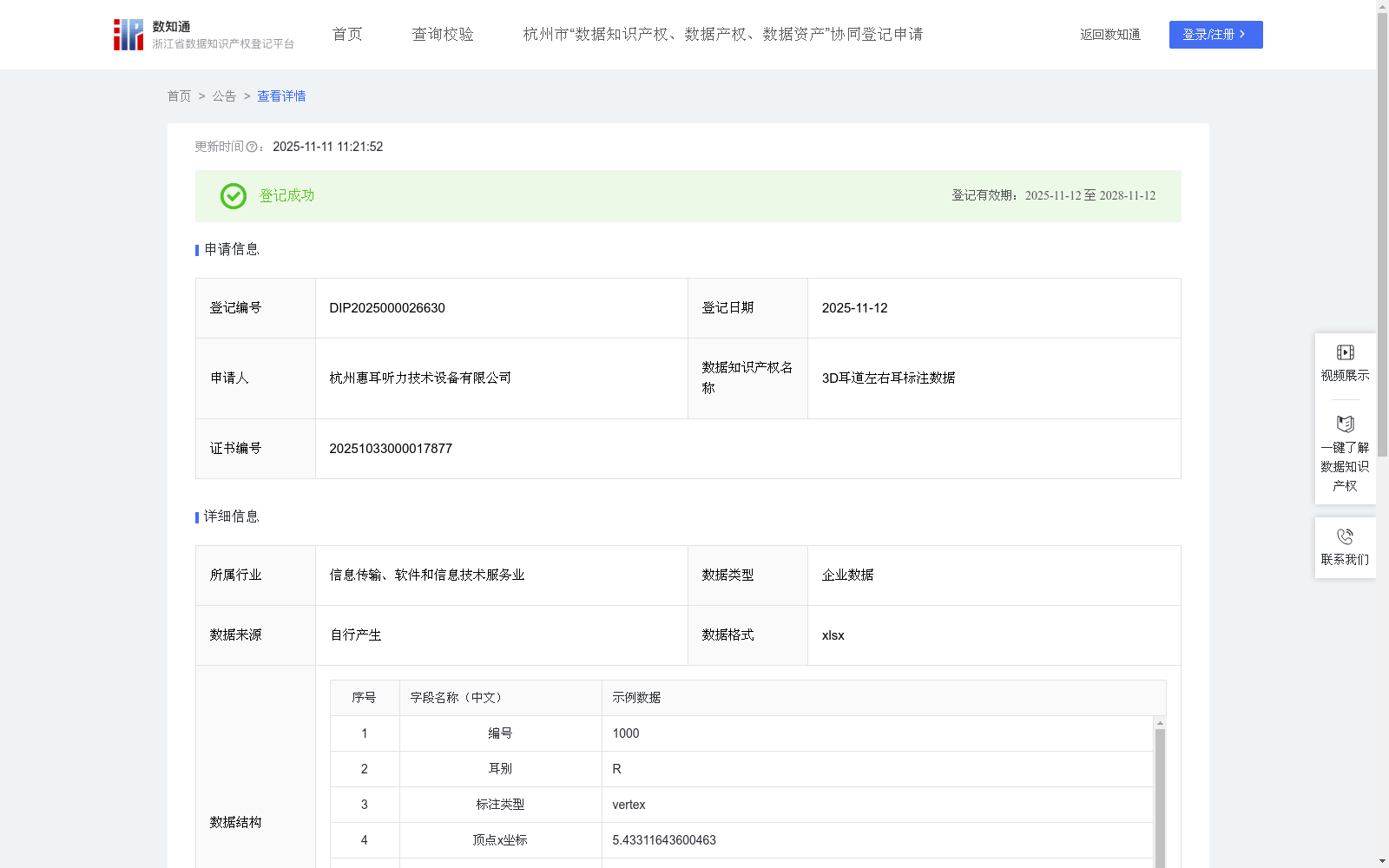Click the name 3D耳道左右耳标注数据
The width and height of the screenshot is (1389, 868).
click(x=889, y=378)
